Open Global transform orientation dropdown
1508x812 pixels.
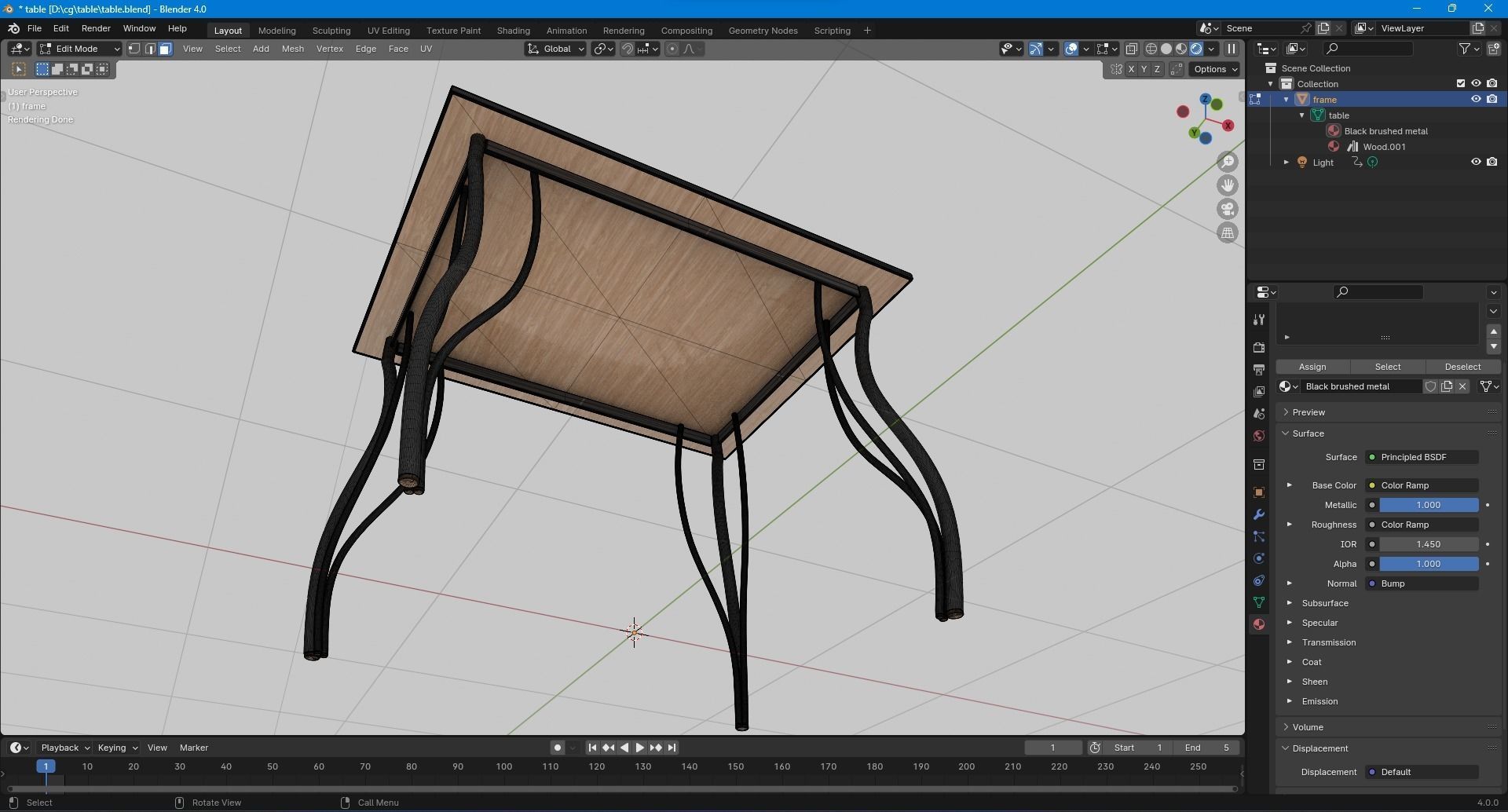[555, 49]
